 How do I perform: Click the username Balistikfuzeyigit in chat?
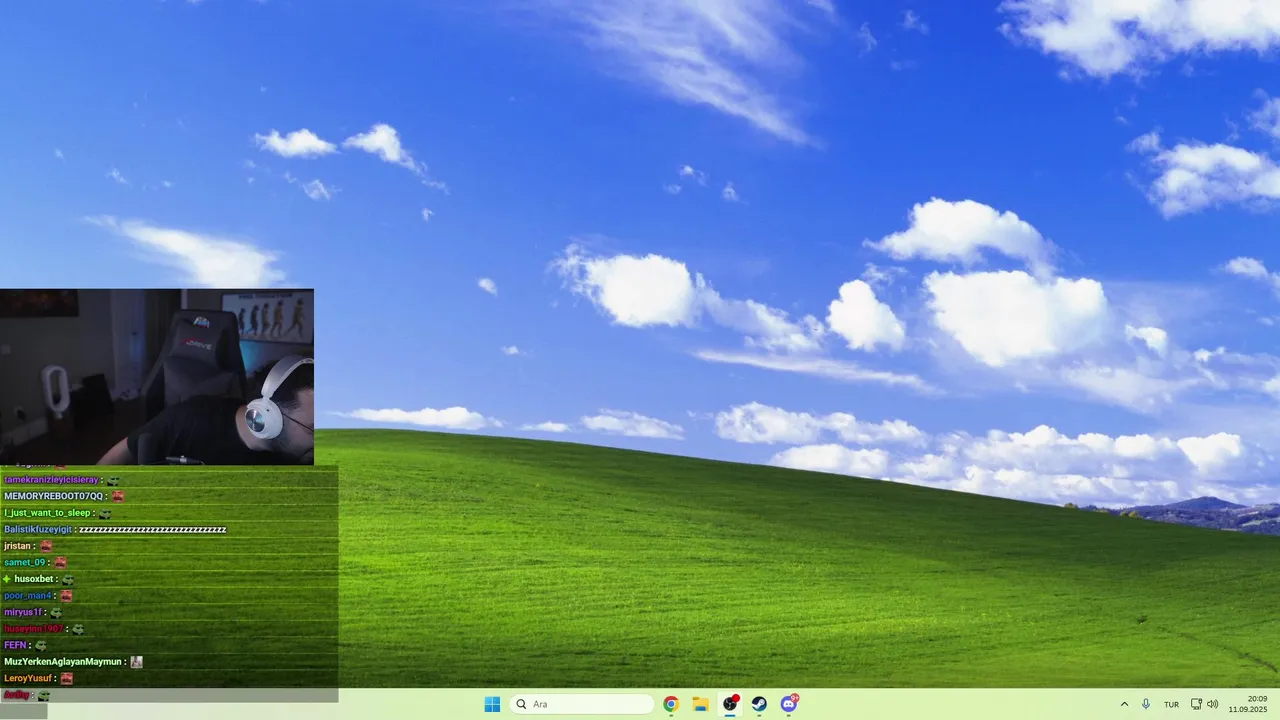pos(38,529)
